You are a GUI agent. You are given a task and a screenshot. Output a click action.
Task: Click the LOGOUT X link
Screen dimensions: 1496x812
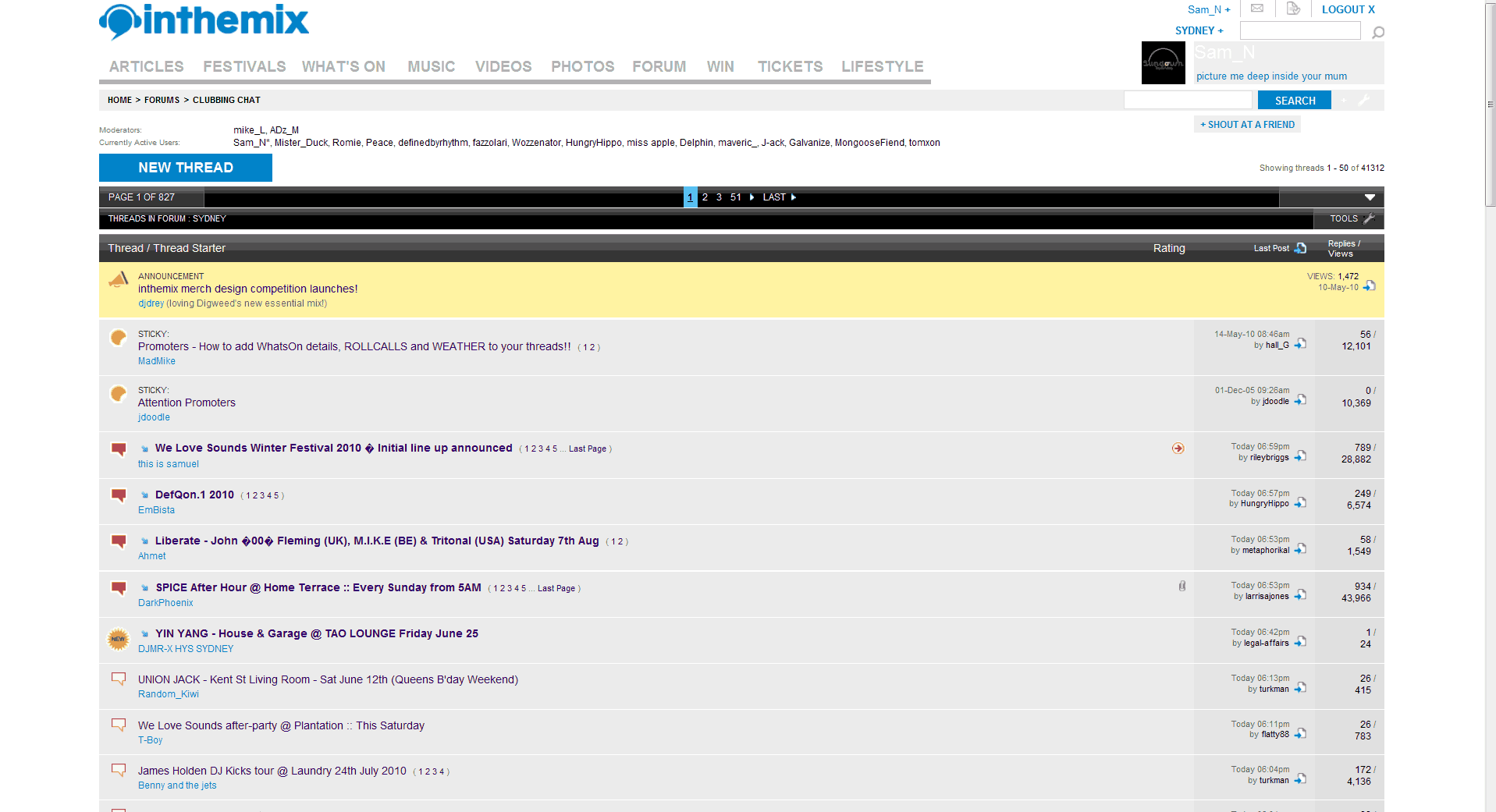pyautogui.click(x=1348, y=9)
